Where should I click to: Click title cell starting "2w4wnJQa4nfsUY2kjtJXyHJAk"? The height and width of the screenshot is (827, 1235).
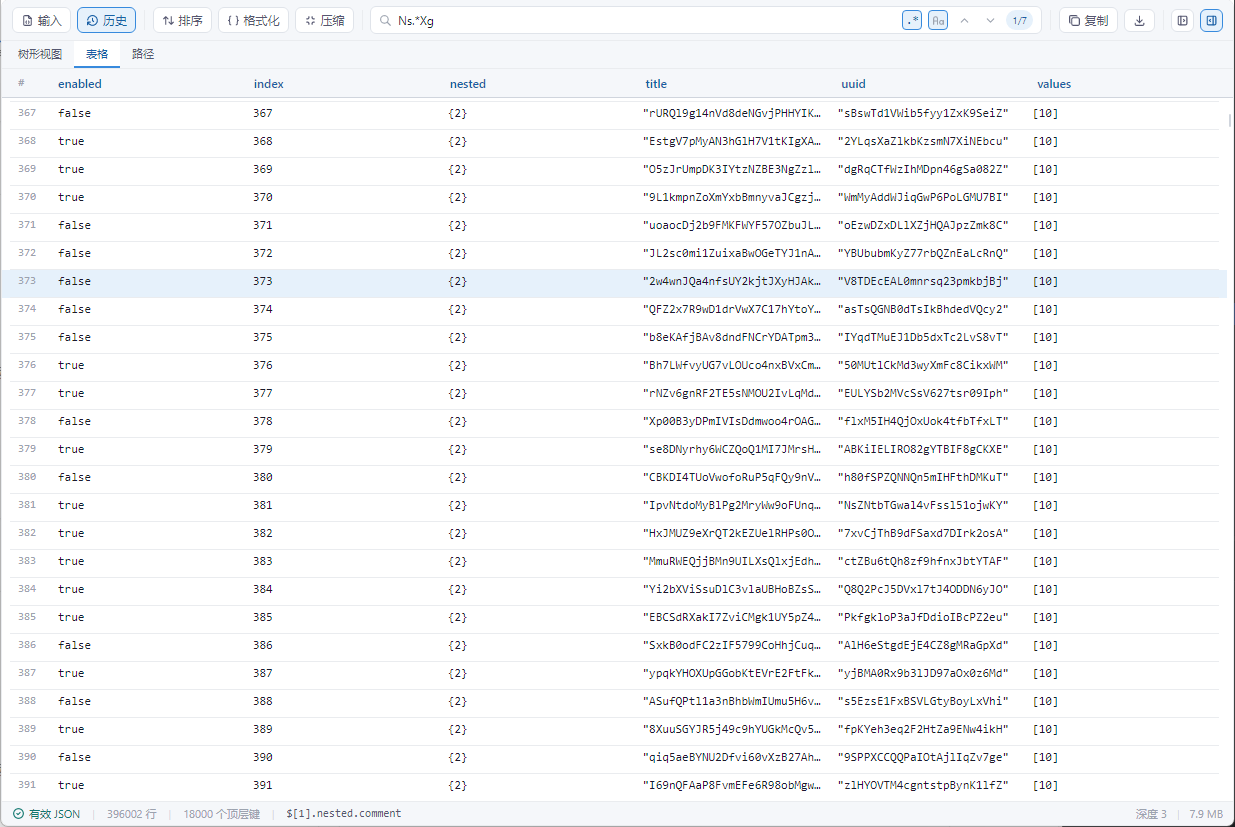pyautogui.click(x=732, y=281)
